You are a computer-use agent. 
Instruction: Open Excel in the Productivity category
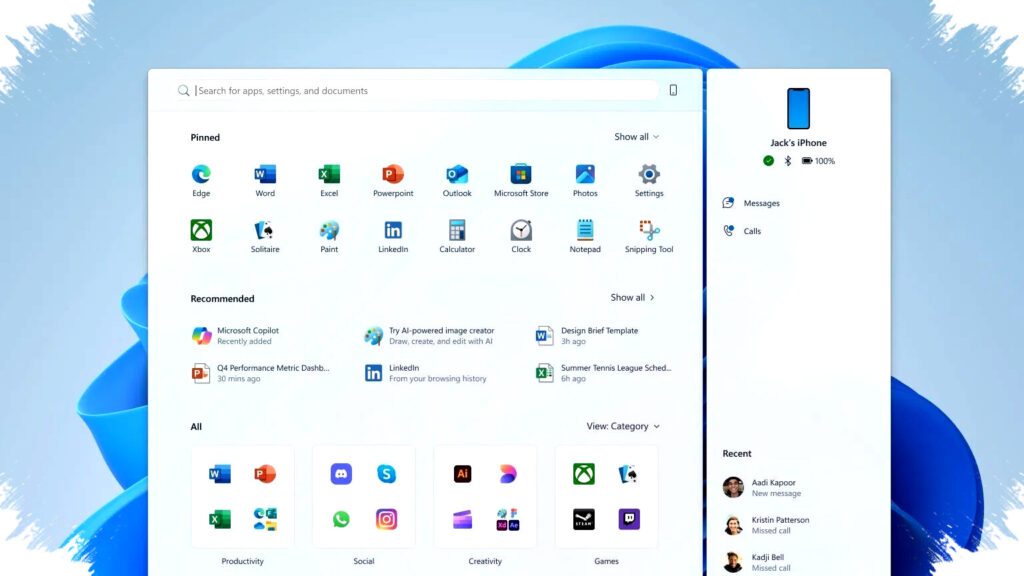[x=219, y=519]
